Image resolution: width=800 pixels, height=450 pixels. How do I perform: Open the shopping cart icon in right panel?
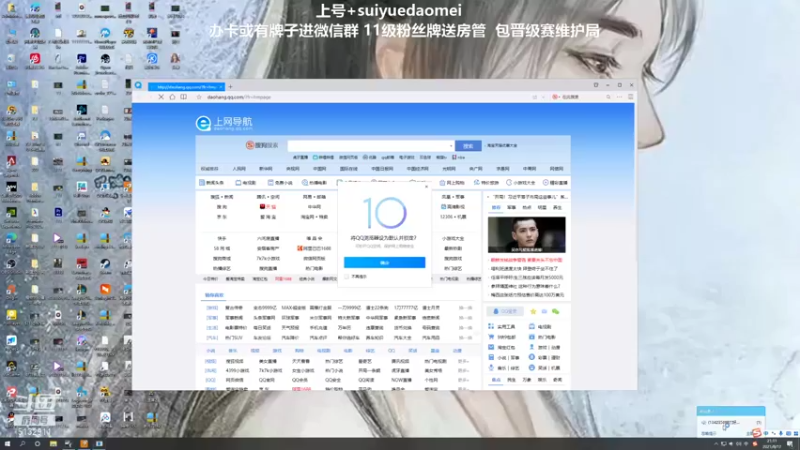pos(491,337)
